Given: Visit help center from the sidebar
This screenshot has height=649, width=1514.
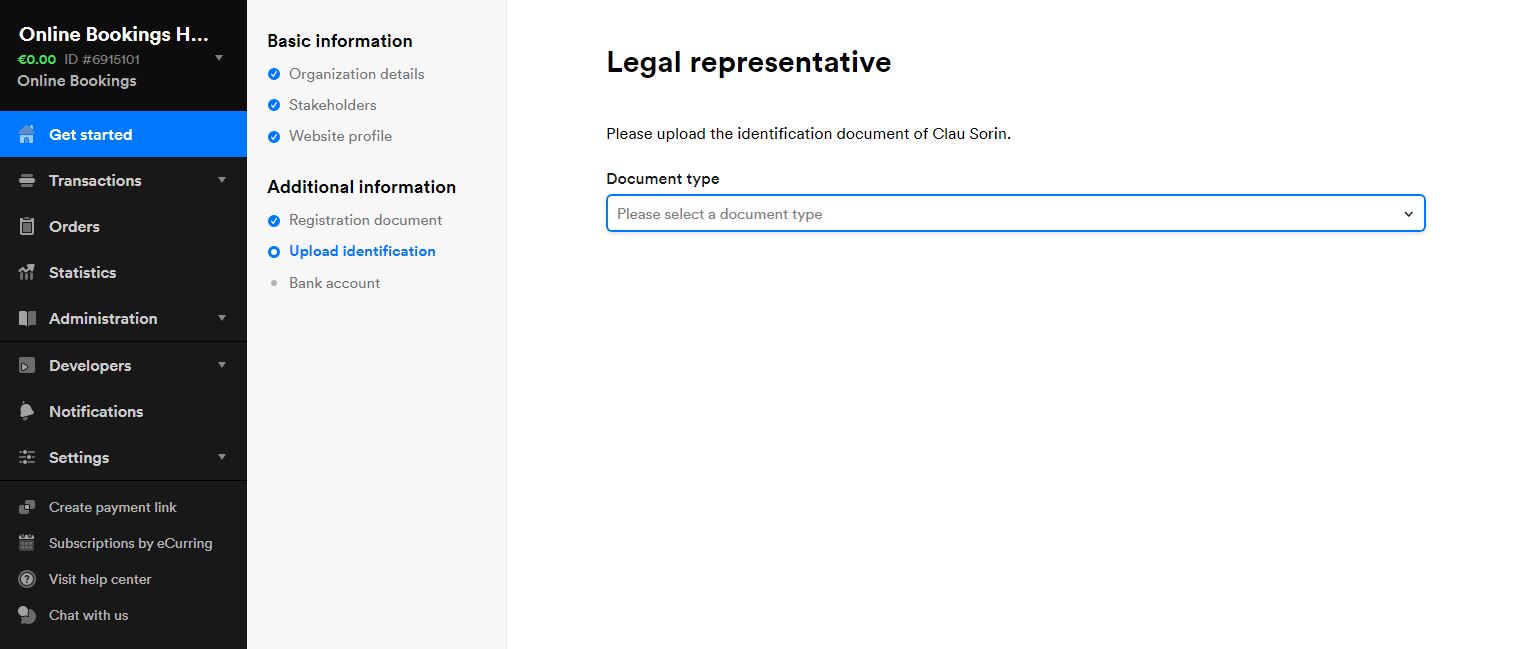Looking at the screenshot, I should [99, 579].
